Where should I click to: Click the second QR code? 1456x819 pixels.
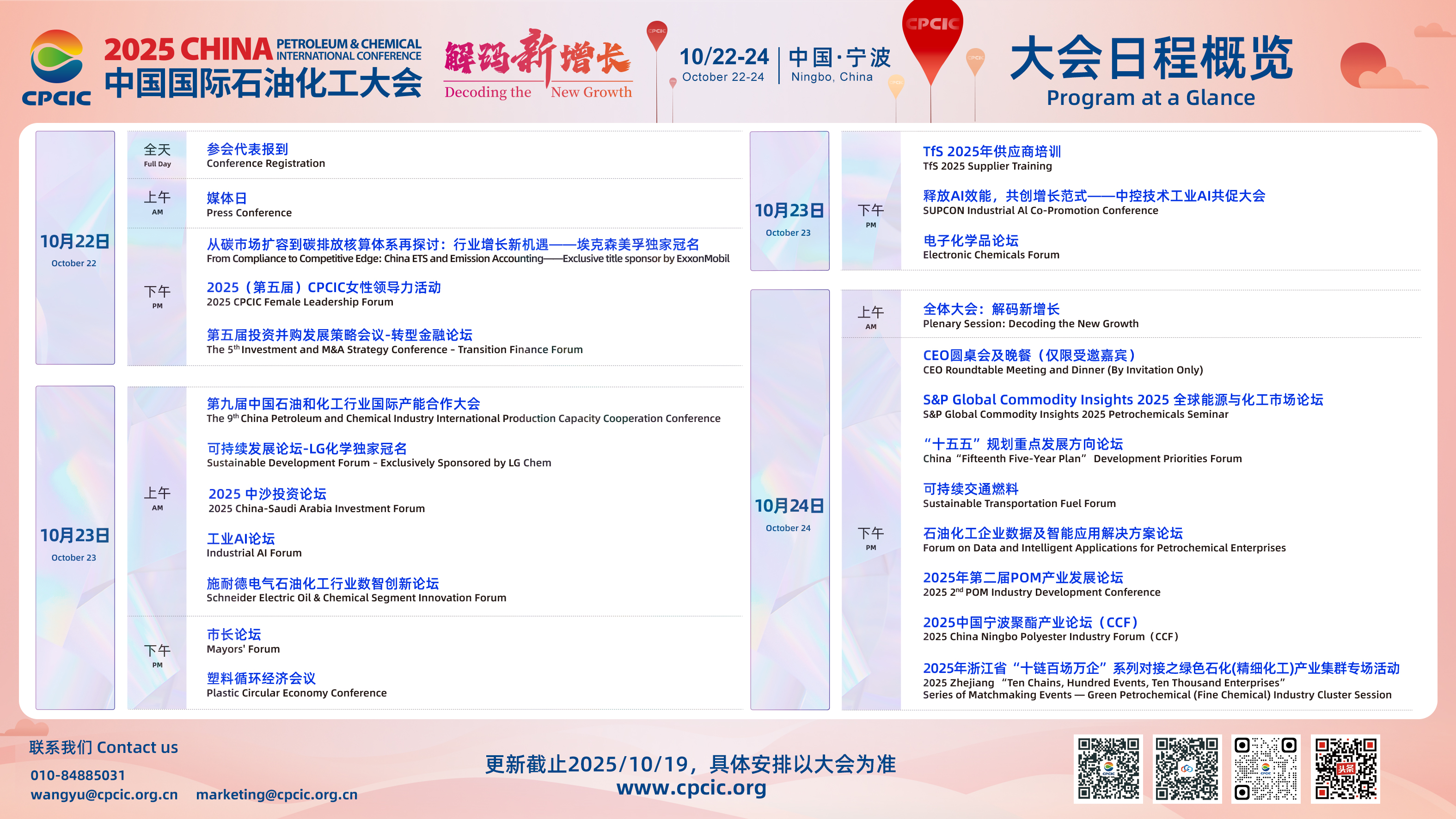coord(1187,768)
